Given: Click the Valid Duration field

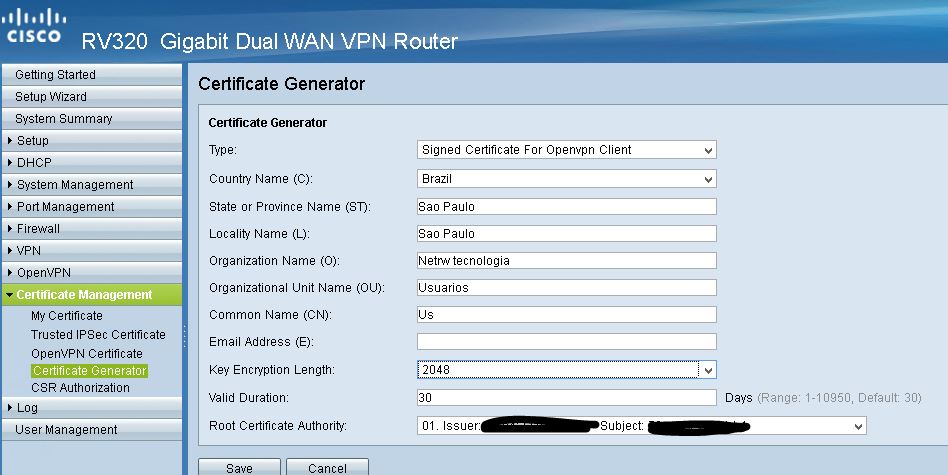Looking at the screenshot, I should point(567,398).
